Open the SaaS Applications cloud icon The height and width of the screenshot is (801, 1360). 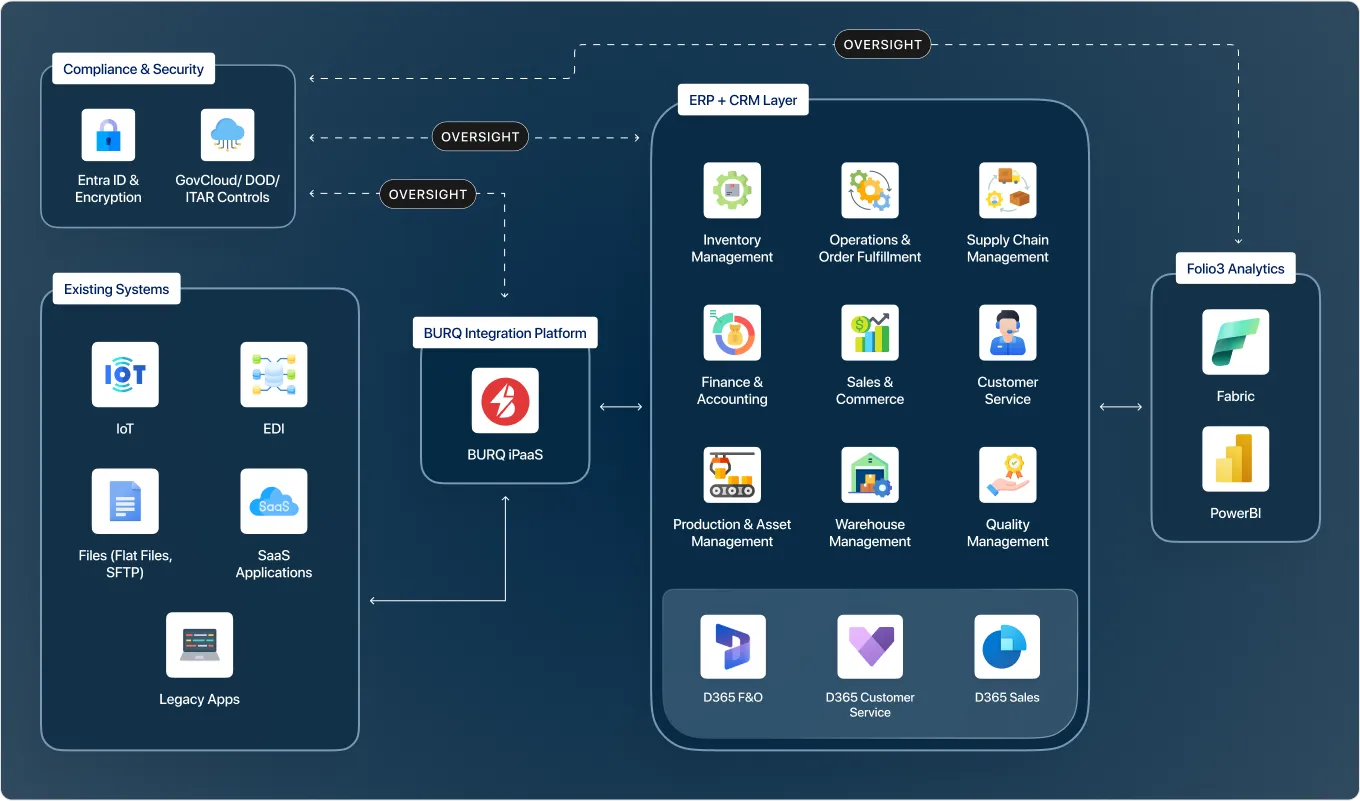pos(274,501)
